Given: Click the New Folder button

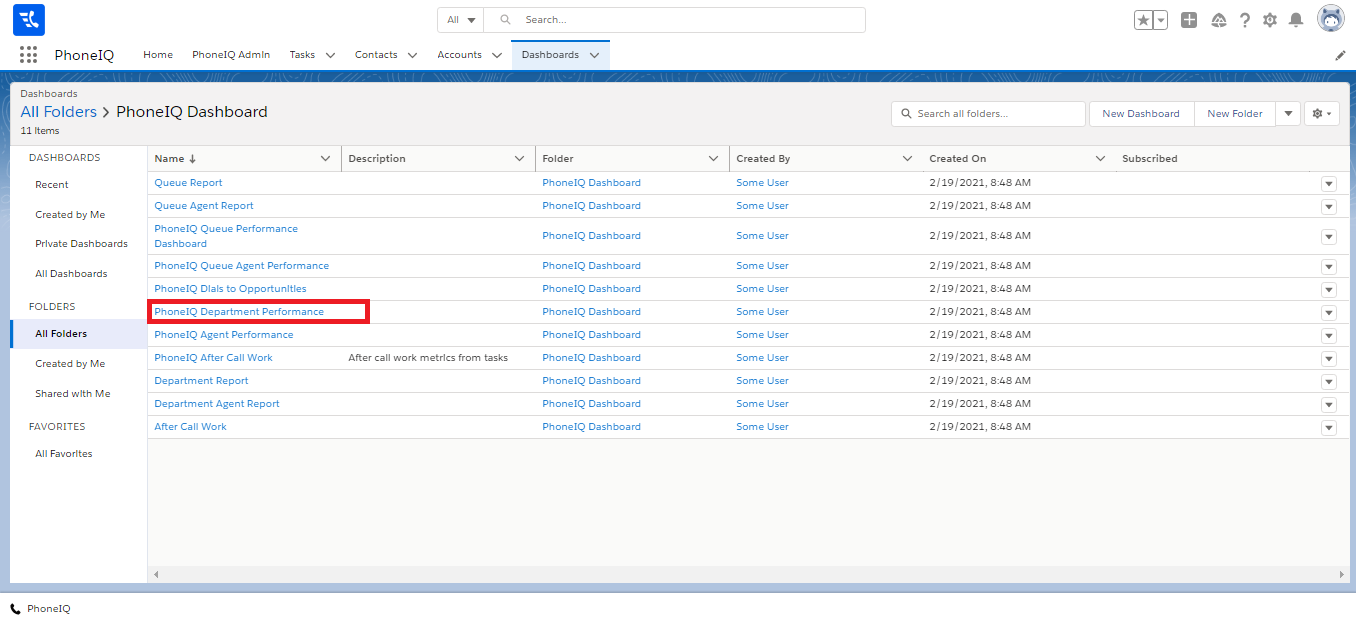Looking at the screenshot, I should [1235, 114].
